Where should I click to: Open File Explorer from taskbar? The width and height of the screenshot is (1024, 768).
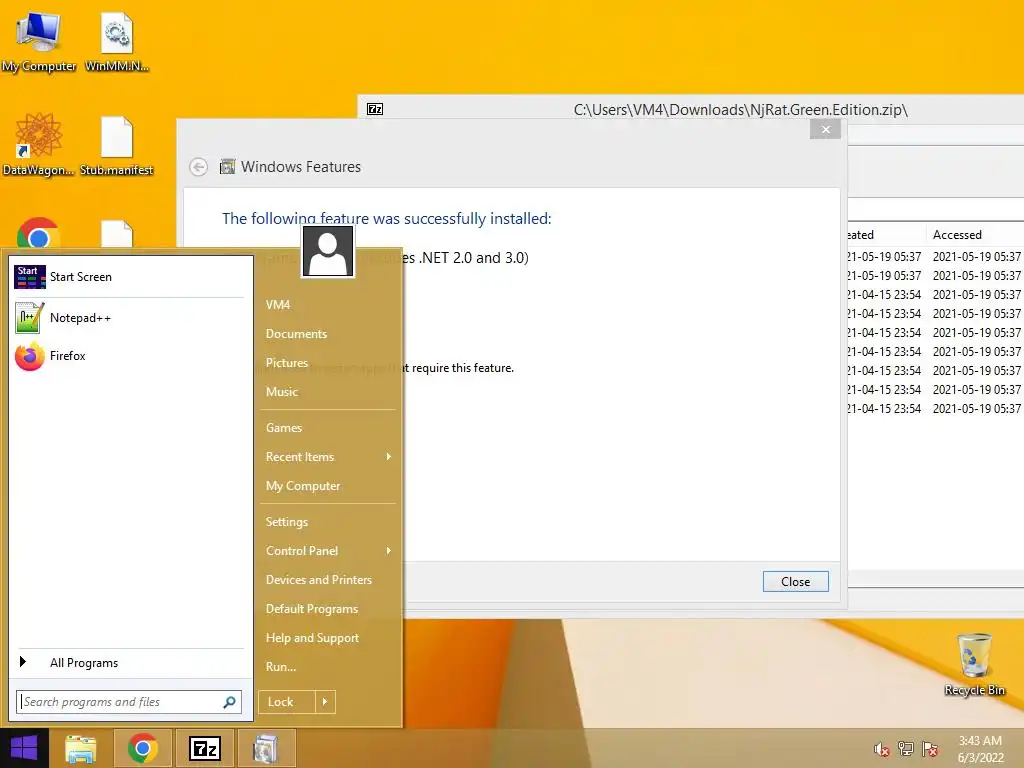coord(80,748)
